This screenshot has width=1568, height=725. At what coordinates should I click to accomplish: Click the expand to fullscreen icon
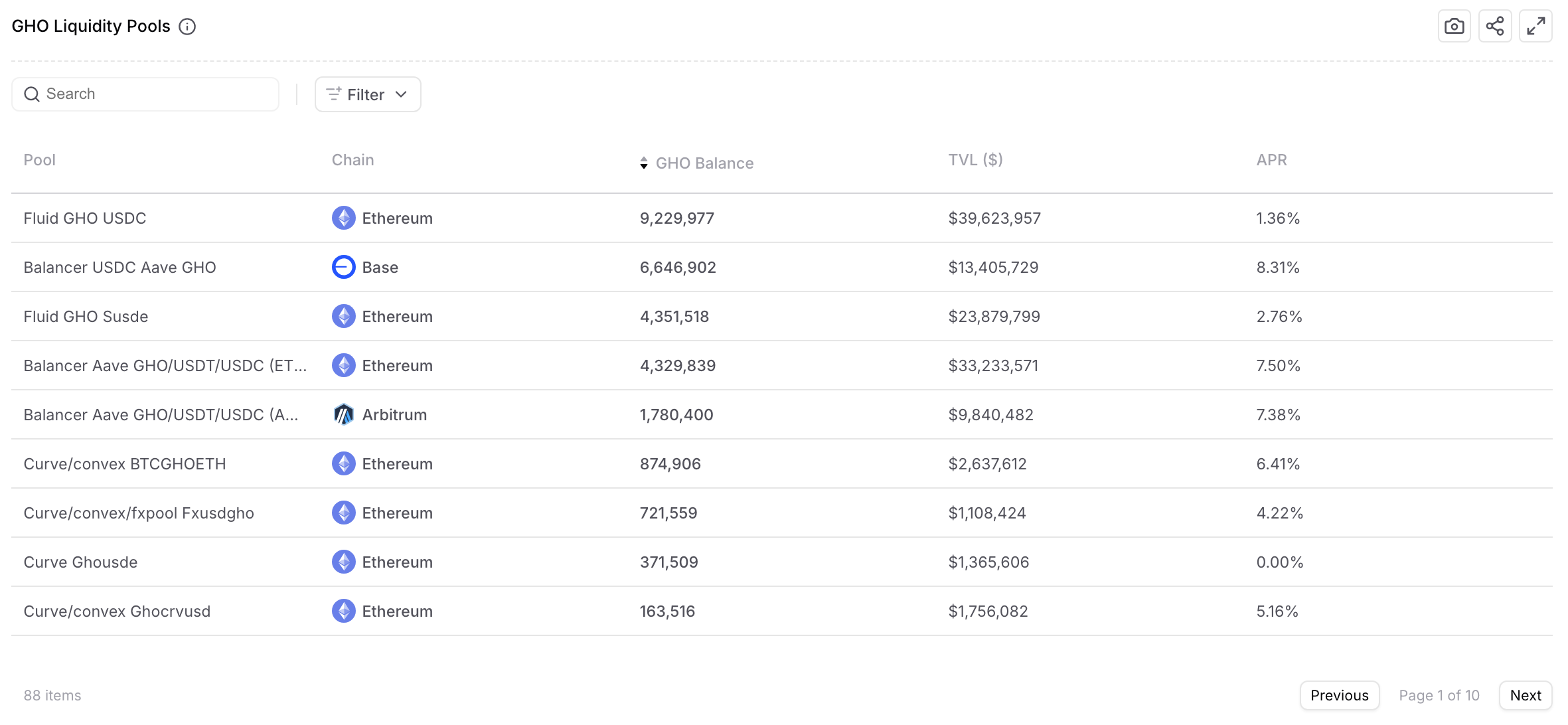coord(1535,27)
